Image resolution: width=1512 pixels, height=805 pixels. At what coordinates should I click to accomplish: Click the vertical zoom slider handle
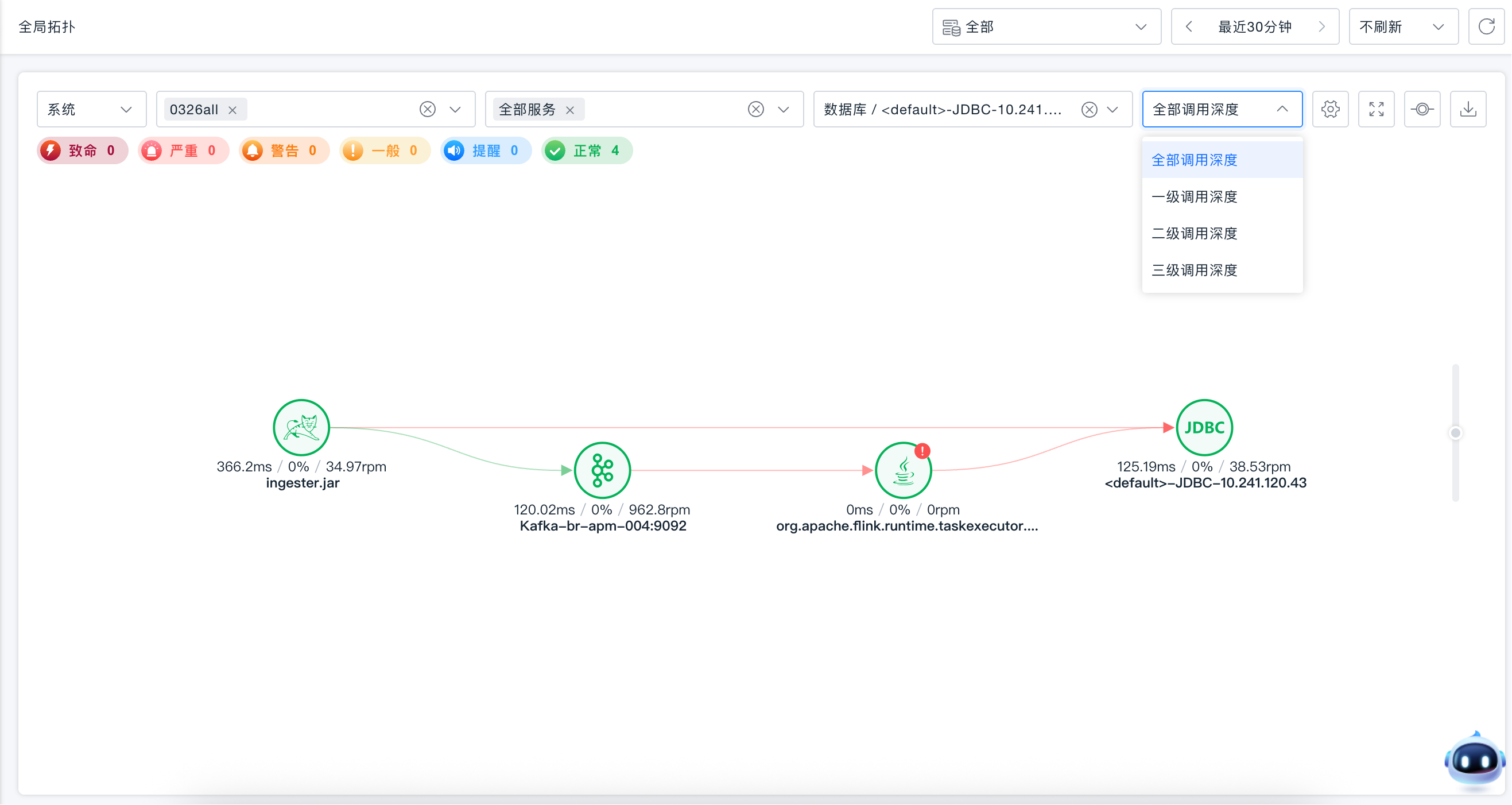(x=1456, y=434)
